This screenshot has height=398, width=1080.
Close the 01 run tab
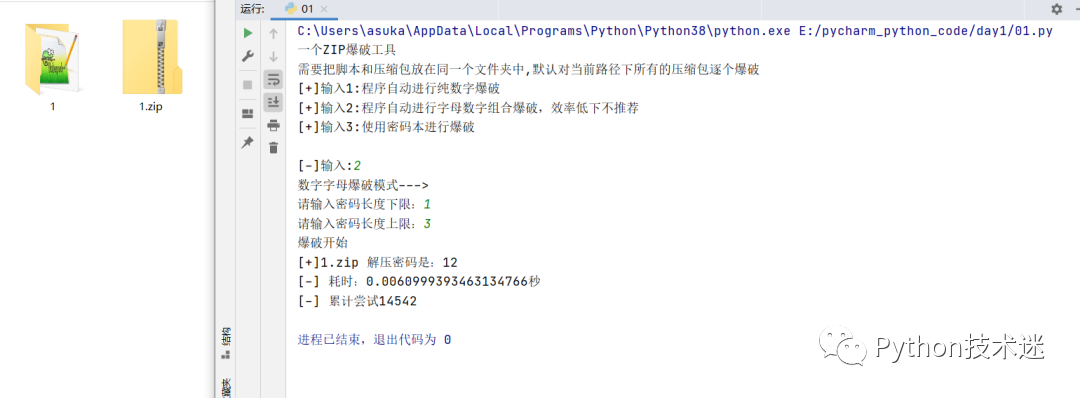point(324,9)
